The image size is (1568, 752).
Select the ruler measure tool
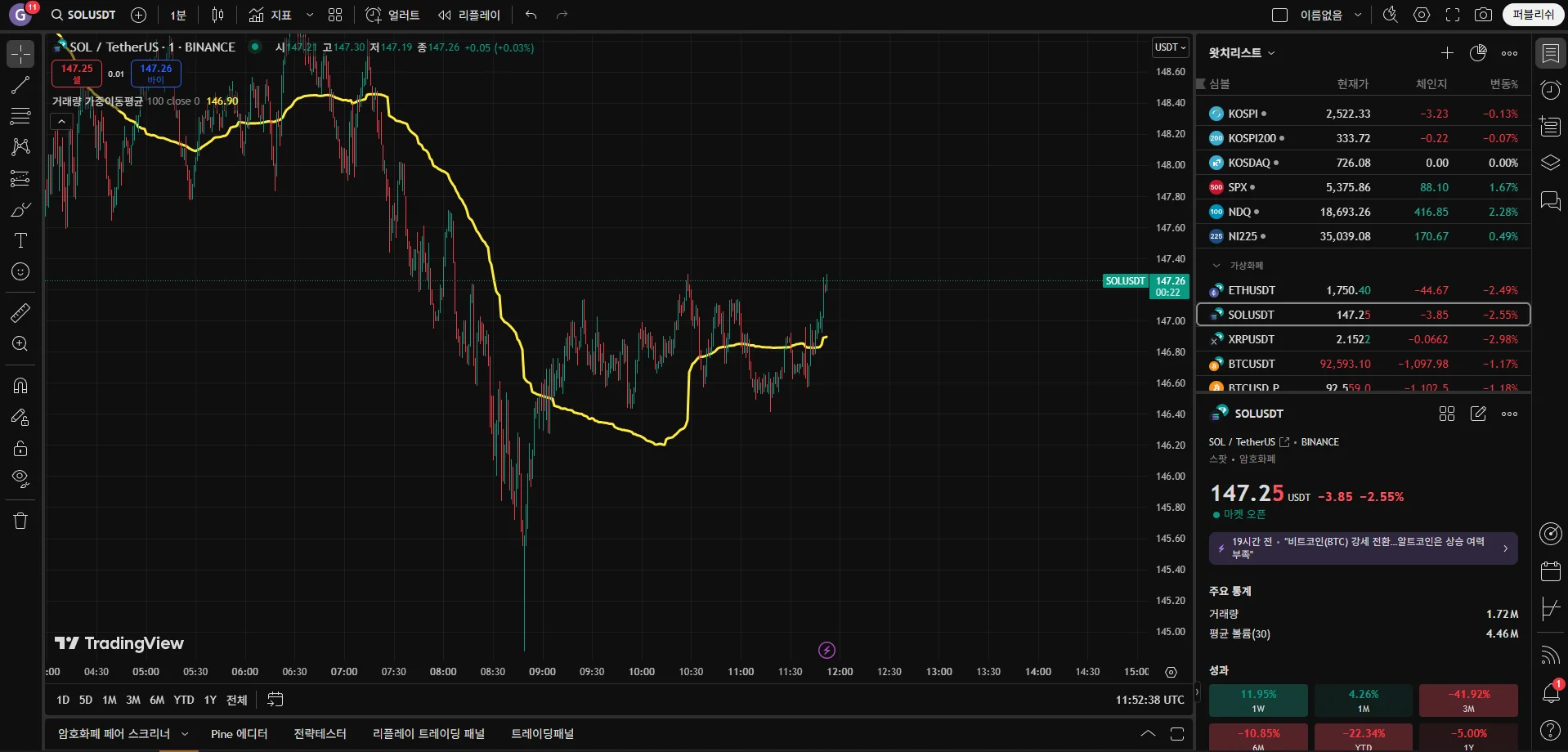tap(20, 312)
